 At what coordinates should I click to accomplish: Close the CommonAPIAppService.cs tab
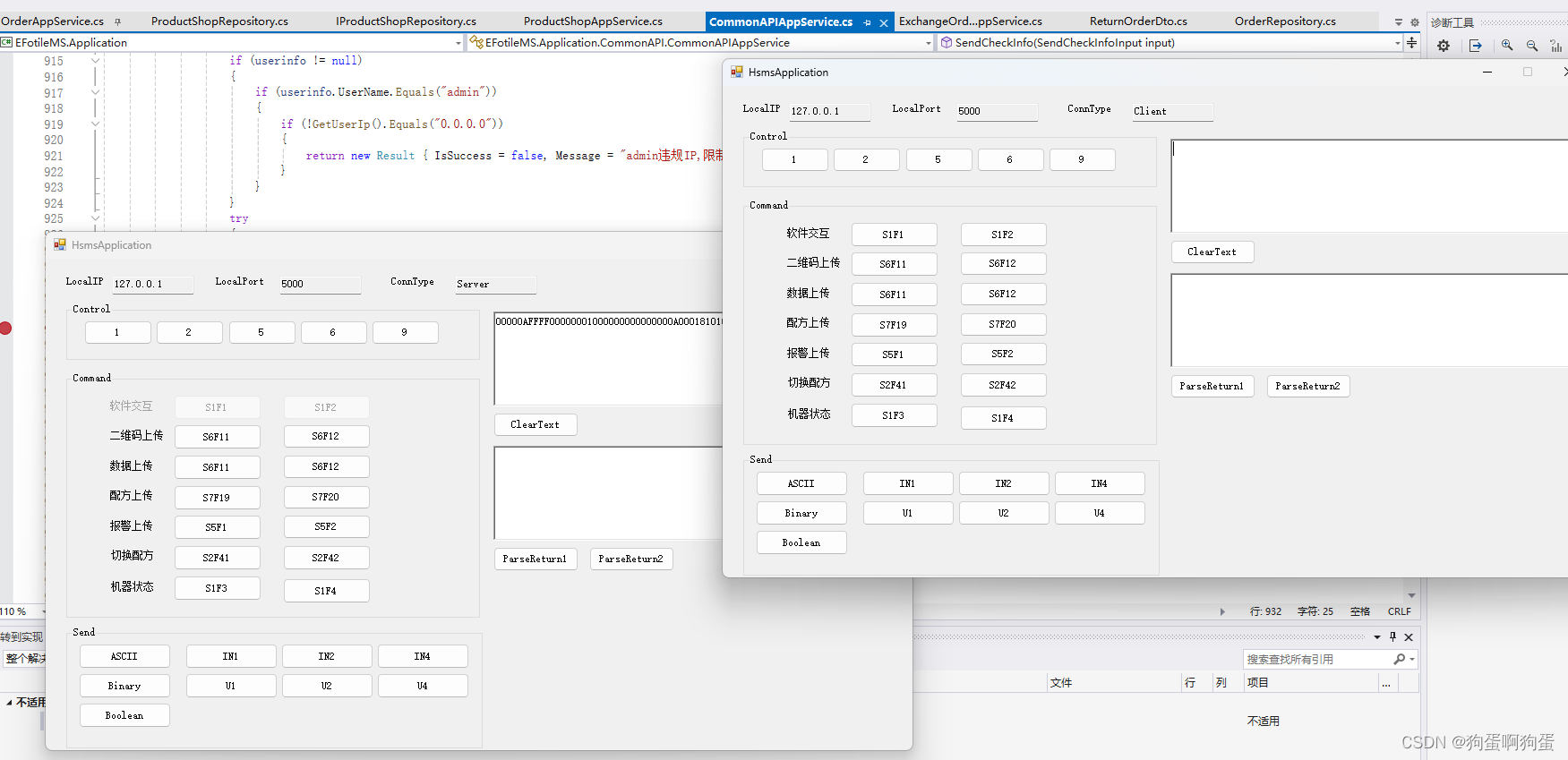click(884, 22)
